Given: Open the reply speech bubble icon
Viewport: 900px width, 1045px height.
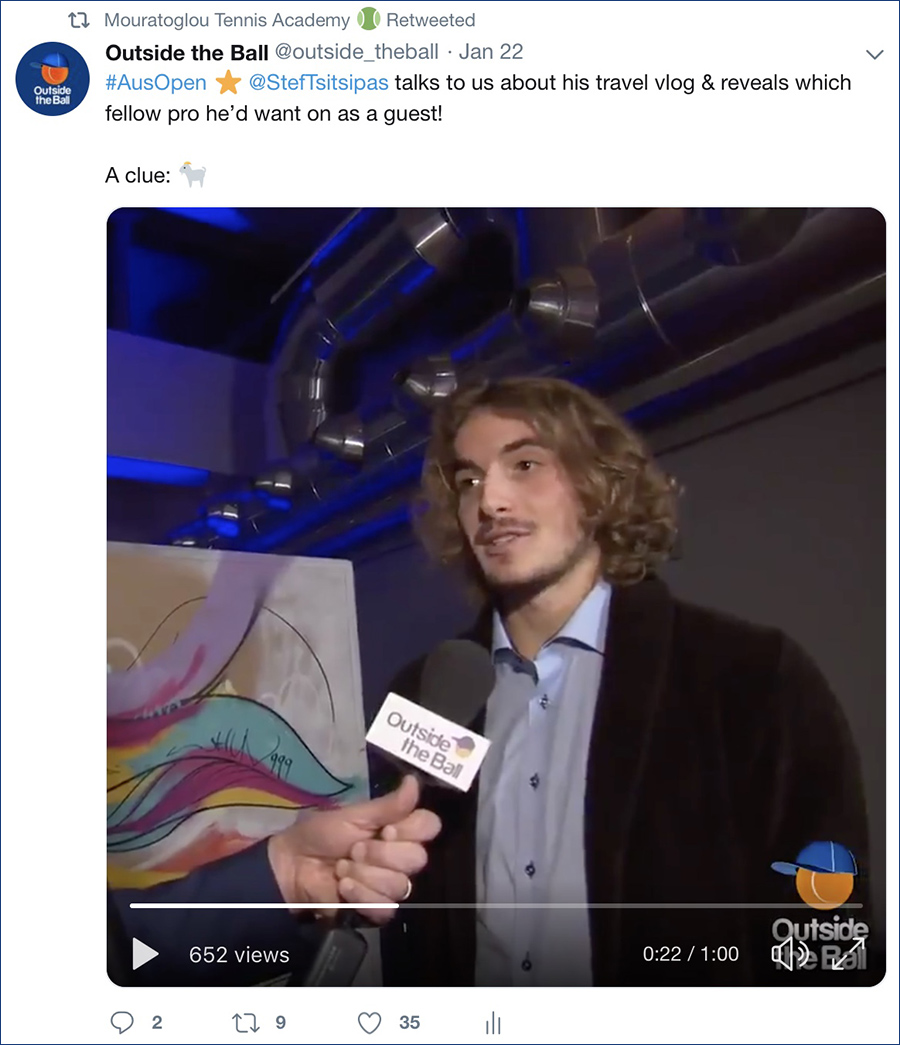Looking at the screenshot, I should 122,1022.
